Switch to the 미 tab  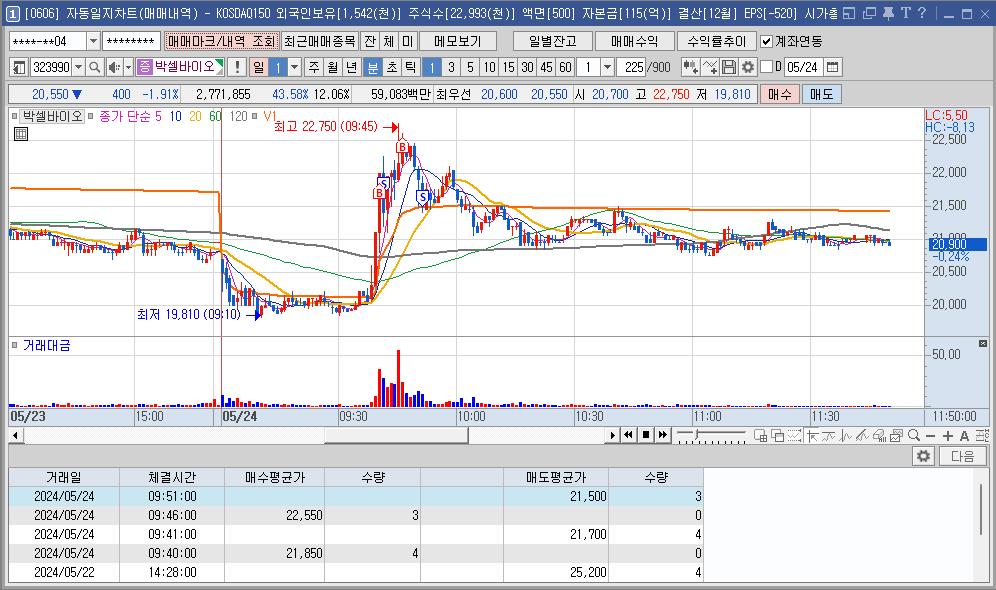click(407, 41)
